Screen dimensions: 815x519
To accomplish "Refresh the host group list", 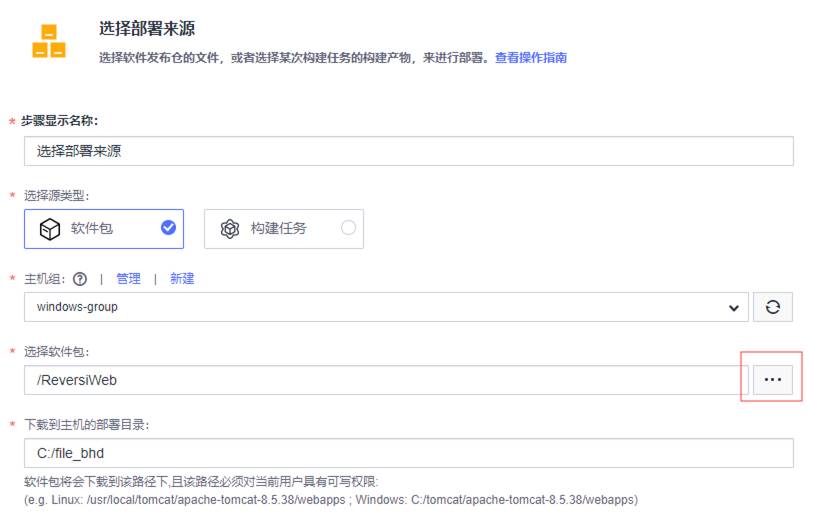I will coord(772,307).
